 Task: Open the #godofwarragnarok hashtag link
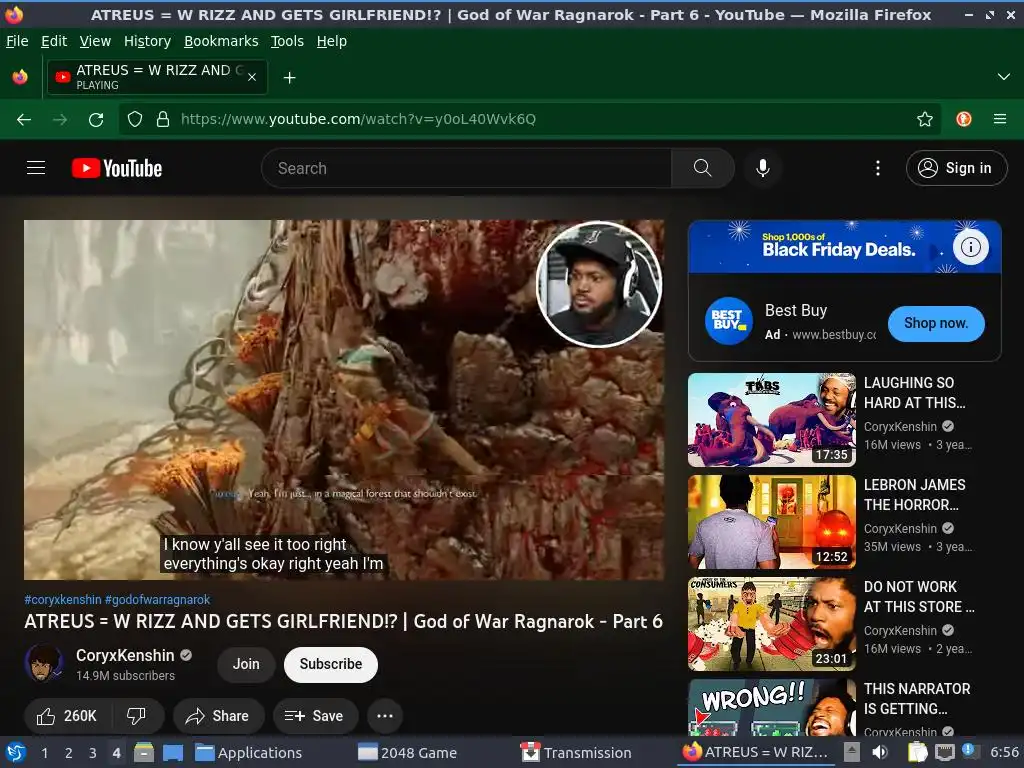point(157,600)
